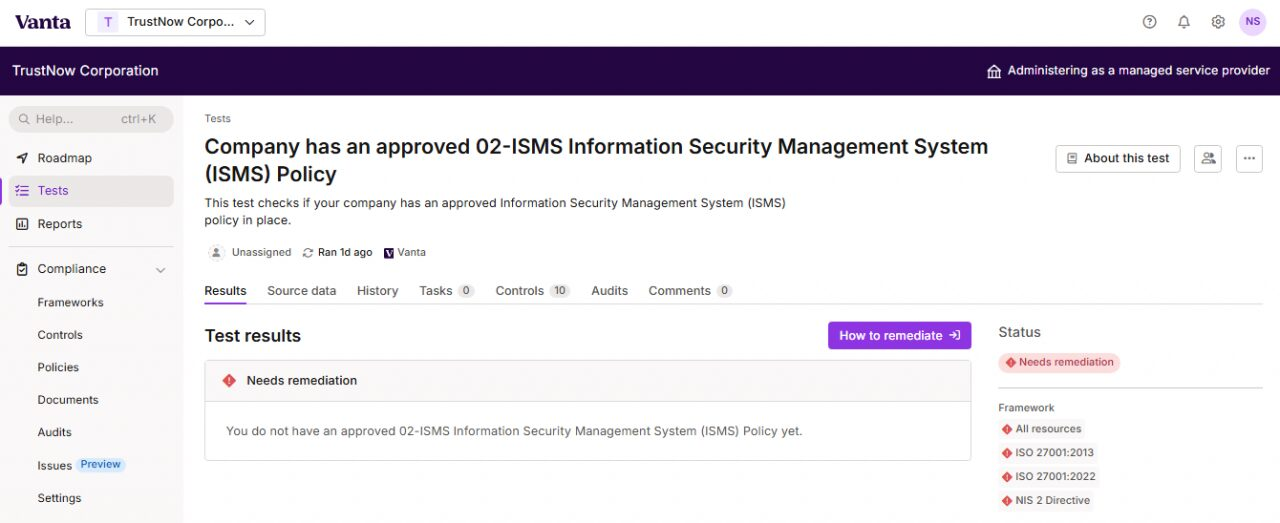
Task: Click the About this test button
Action: click(1118, 158)
